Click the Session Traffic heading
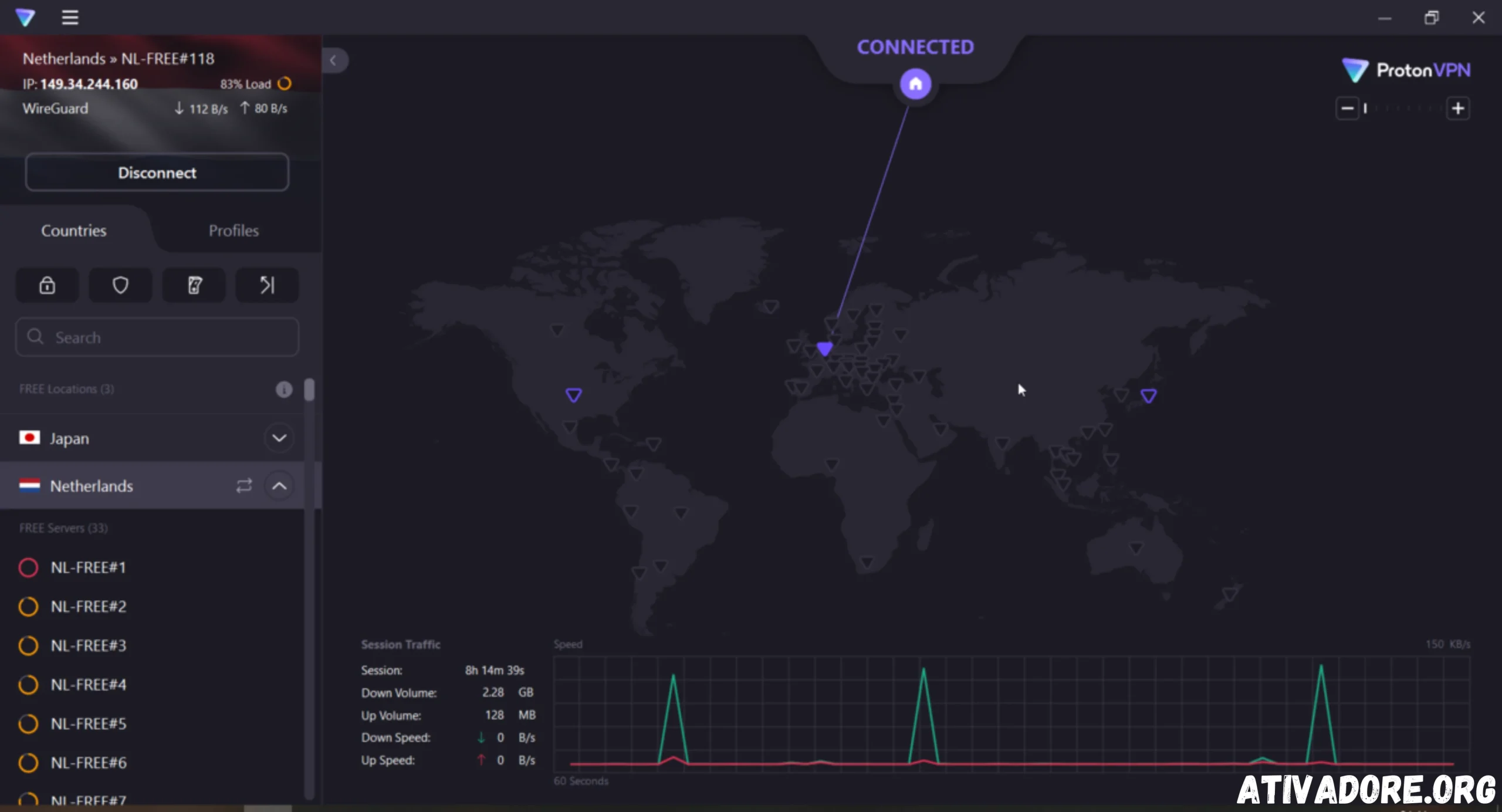Screen dimensions: 1502x812 coord(401,644)
